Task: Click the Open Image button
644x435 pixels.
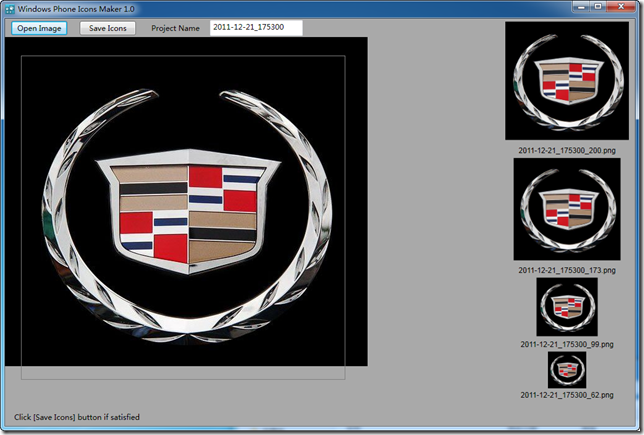Action: (39, 28)
